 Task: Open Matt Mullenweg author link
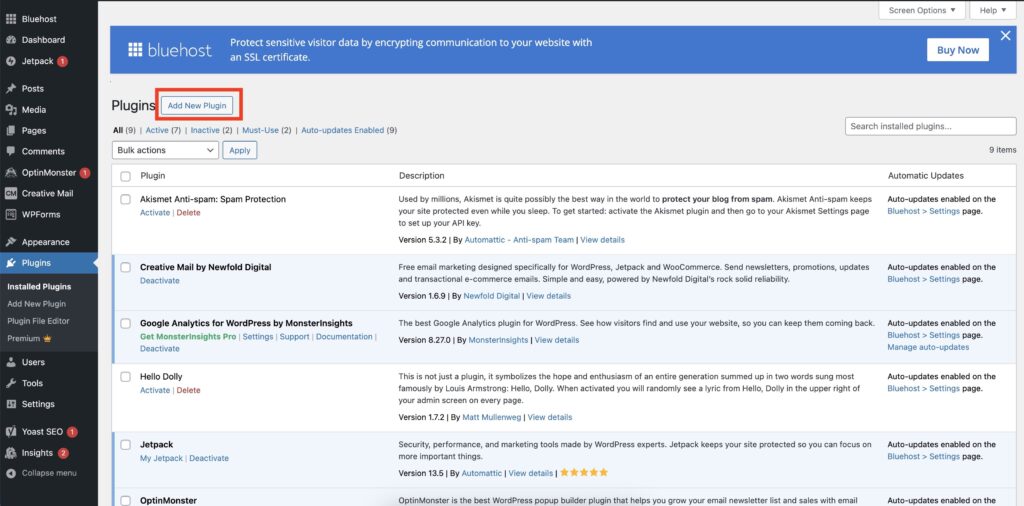pos(492,417)
